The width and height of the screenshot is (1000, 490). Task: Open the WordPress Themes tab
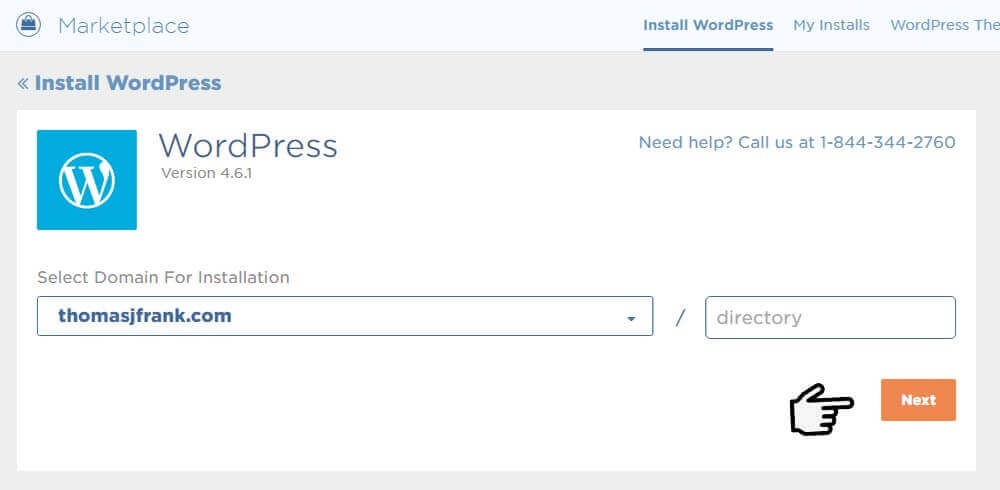pos(945,26)
